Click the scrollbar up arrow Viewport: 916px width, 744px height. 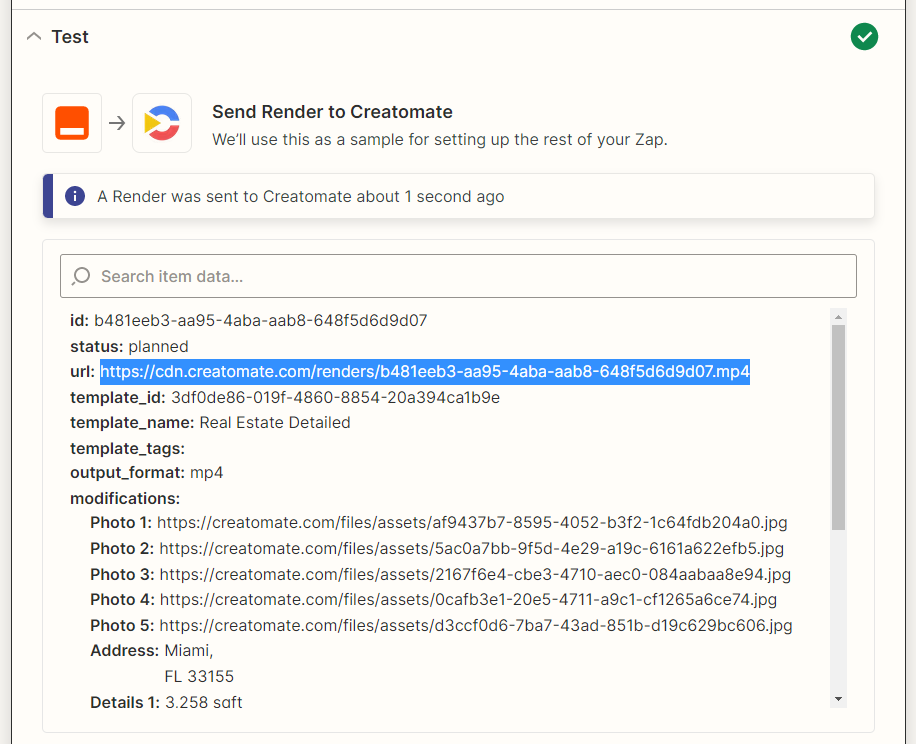click(x=838, y=317)
